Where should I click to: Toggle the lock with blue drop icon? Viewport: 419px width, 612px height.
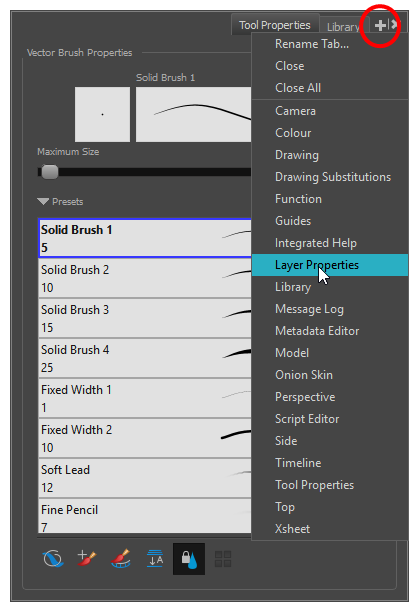[x=189, y=559]
